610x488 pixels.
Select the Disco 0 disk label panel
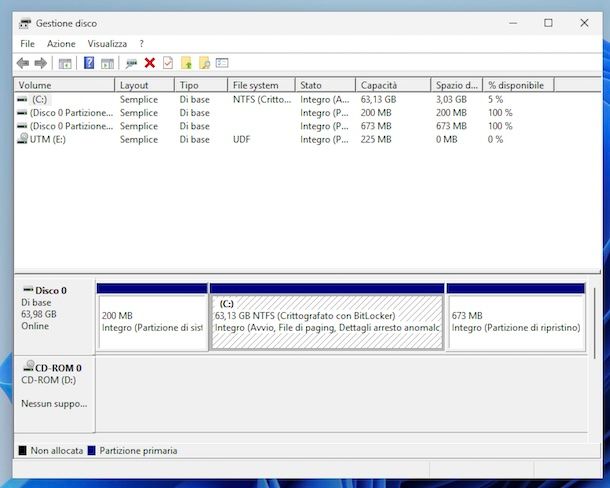(x=54, y=316)
